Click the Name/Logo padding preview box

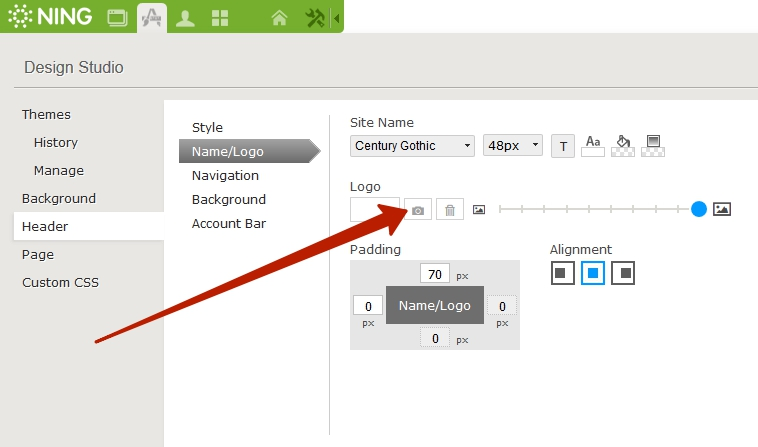tap(435, 305)
